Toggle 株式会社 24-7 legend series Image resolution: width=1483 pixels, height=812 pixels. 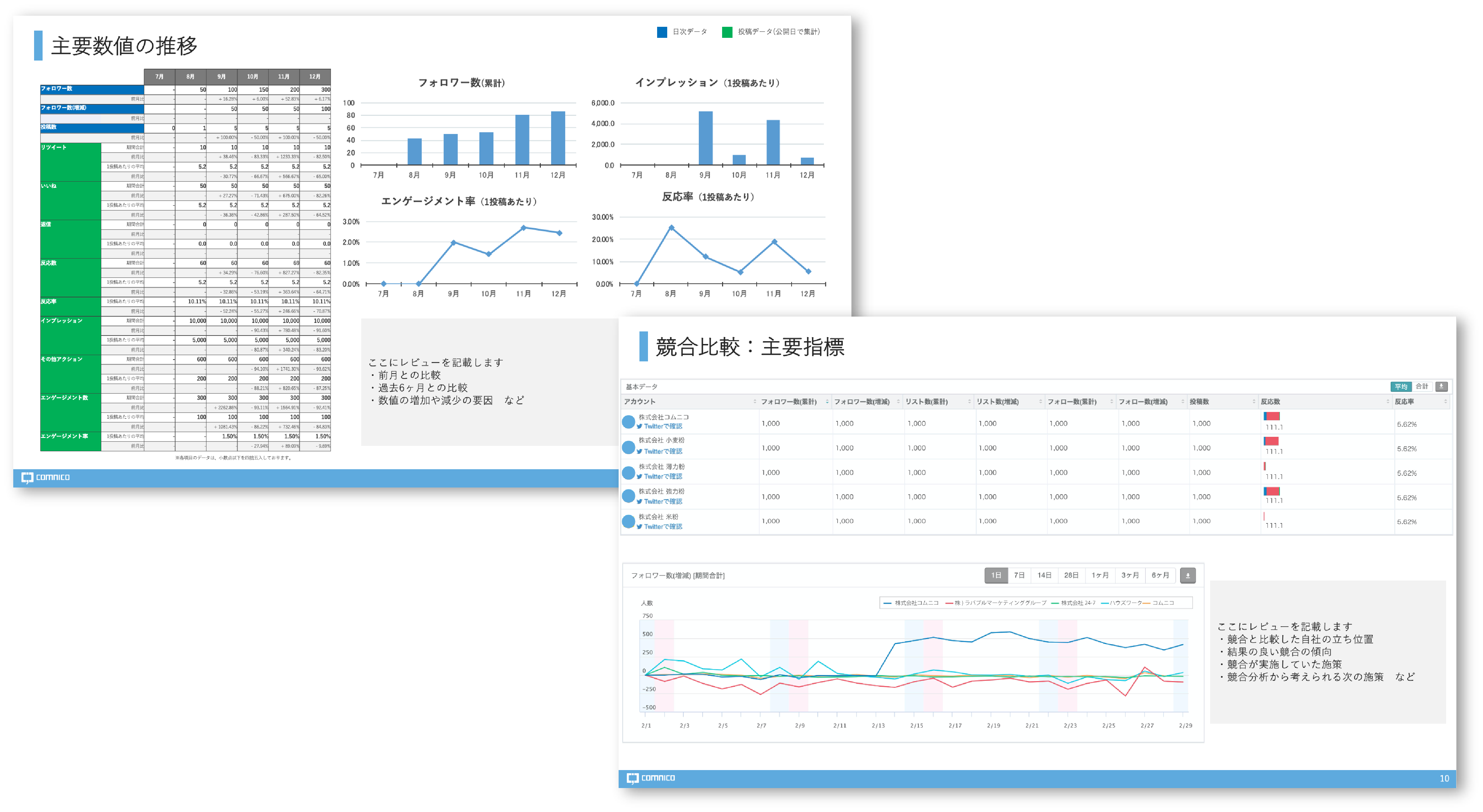(1073, 603)
